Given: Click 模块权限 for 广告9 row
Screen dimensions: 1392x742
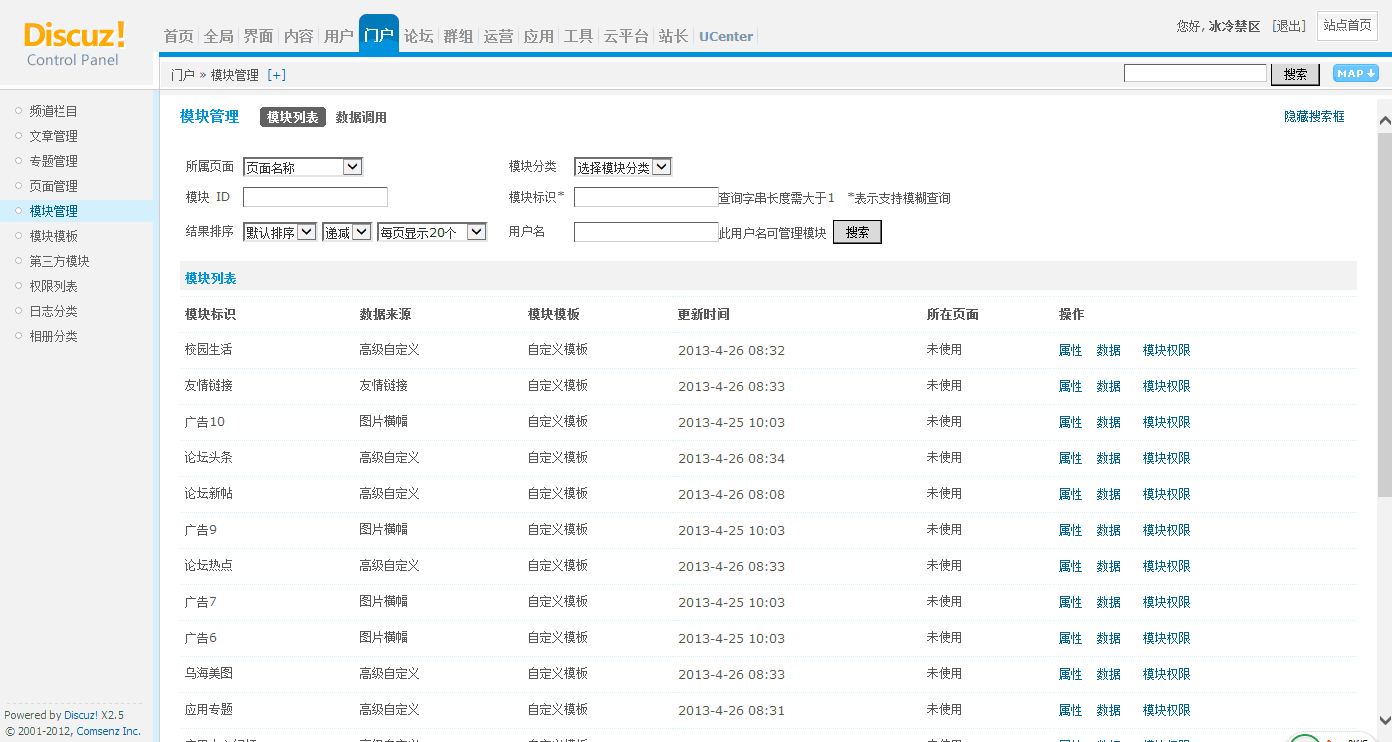Looking at the screenshot, I should 1166,530.
